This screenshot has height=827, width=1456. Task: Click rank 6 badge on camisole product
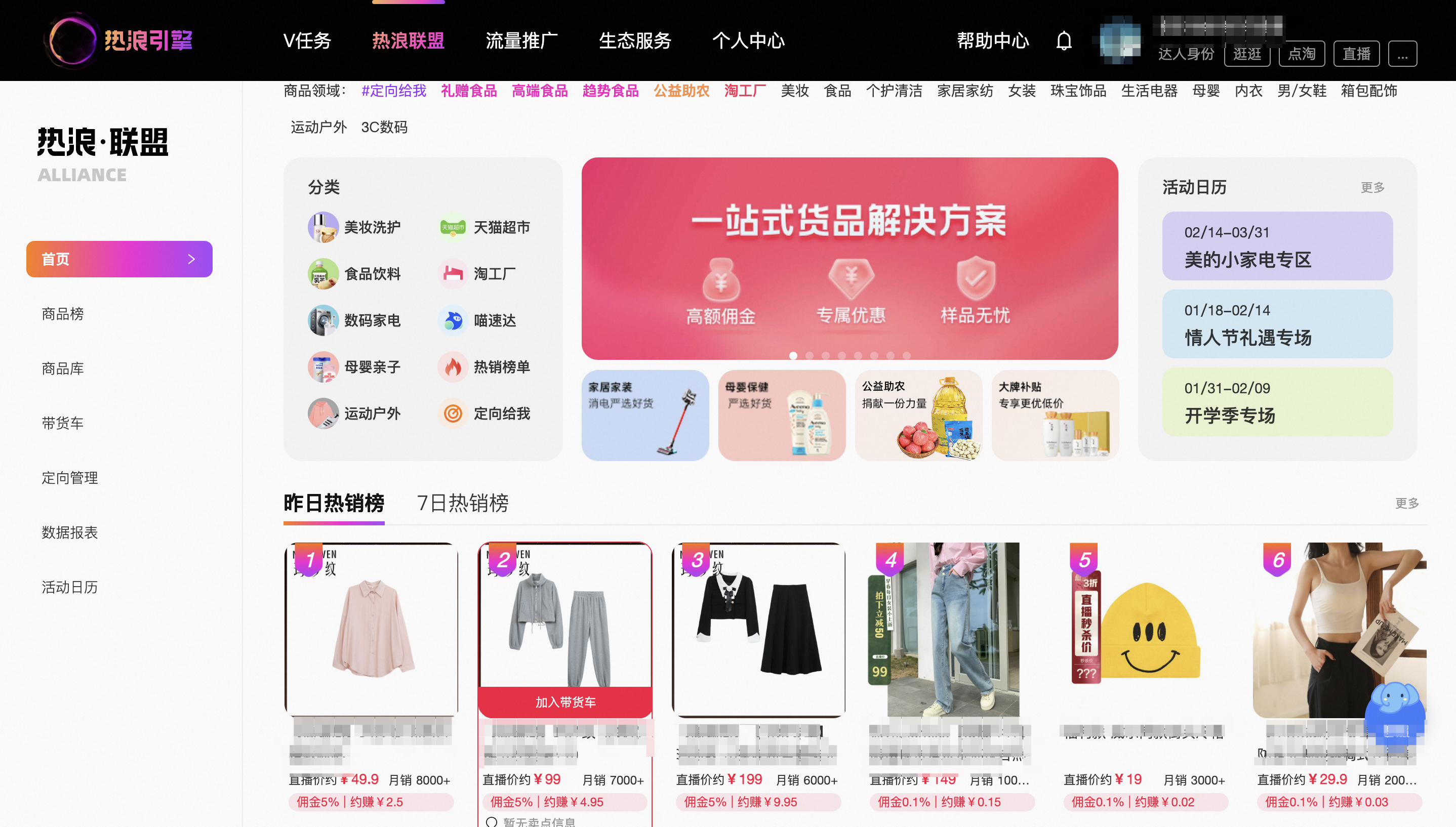1278,560
